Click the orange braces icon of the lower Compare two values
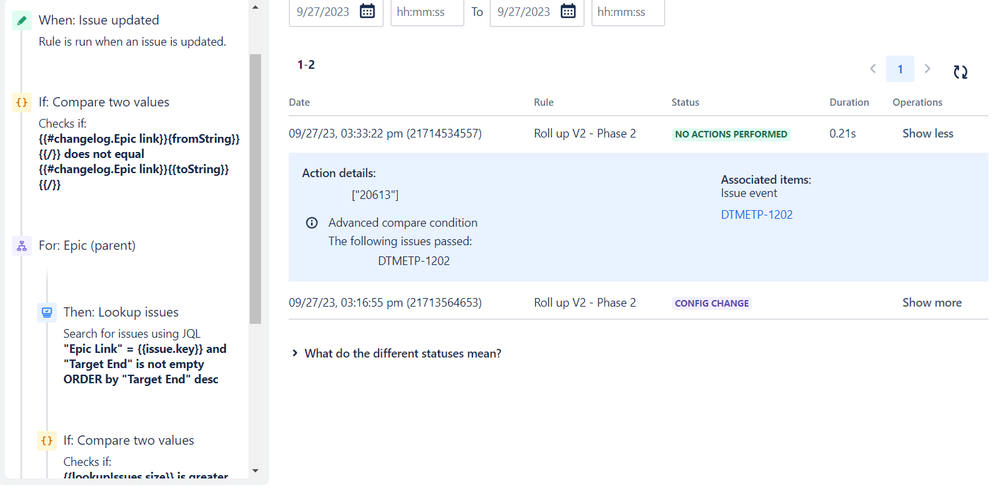The width and height of the screenshot is (999, 495). 47,440
